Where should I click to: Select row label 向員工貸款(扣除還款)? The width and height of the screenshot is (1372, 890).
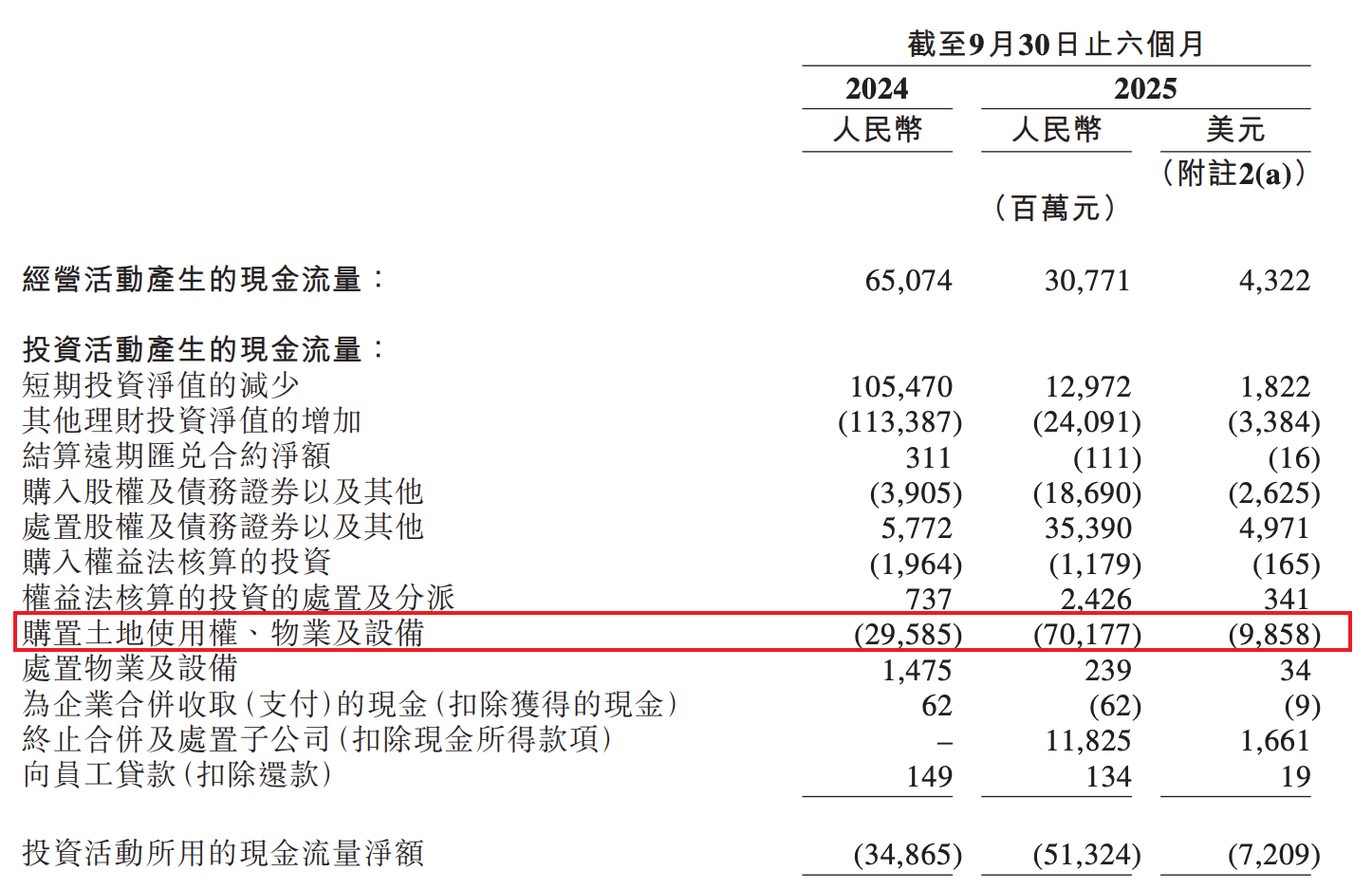point(177,774)
